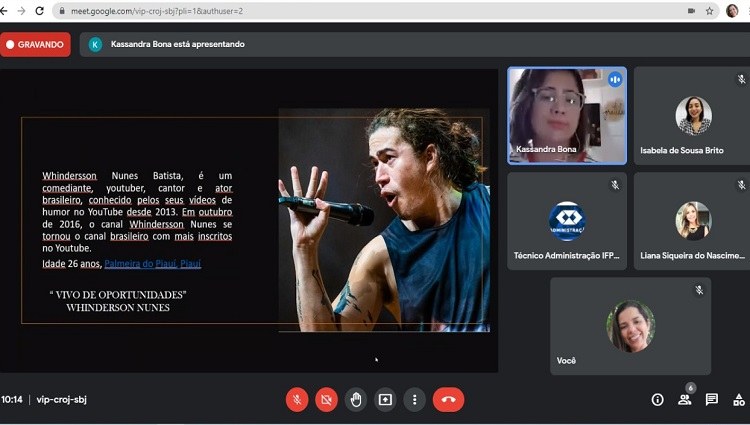The height and width of the screenshot is (425, 750).
Task: Click the K avatar in presenting banner
Action: pos(95,44)
